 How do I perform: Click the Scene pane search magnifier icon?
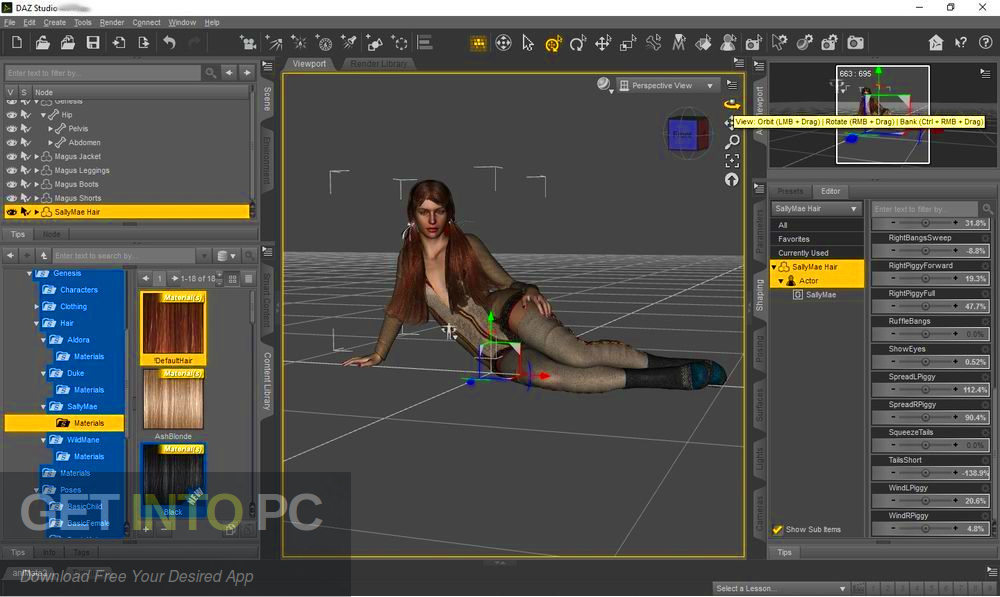pos(210,73)
